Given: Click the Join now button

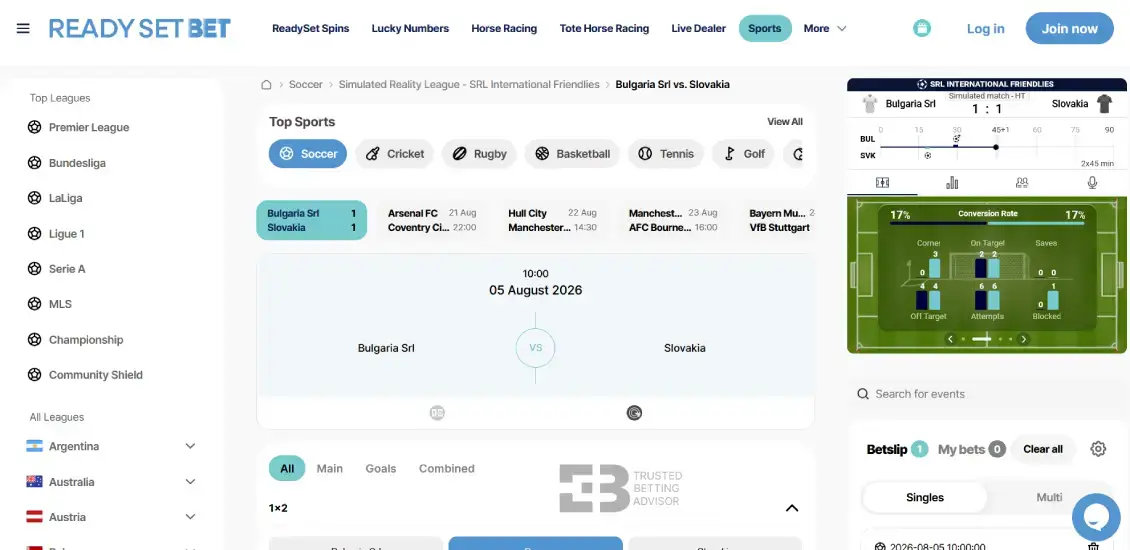Looking at the screenshot, I should [x=1069, y=29].
